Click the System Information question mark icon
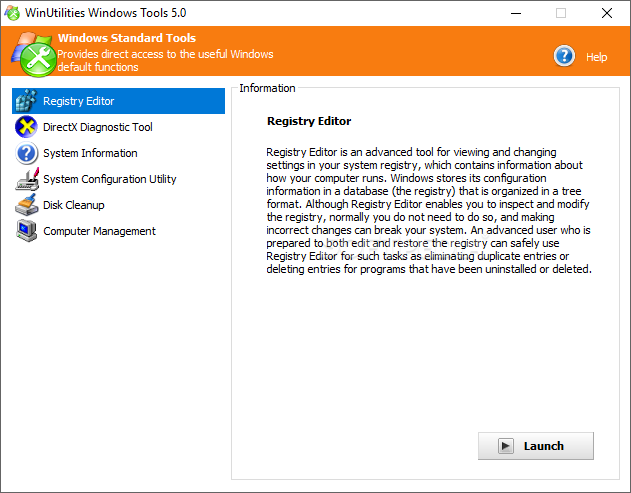 click(x=26, y=153)
